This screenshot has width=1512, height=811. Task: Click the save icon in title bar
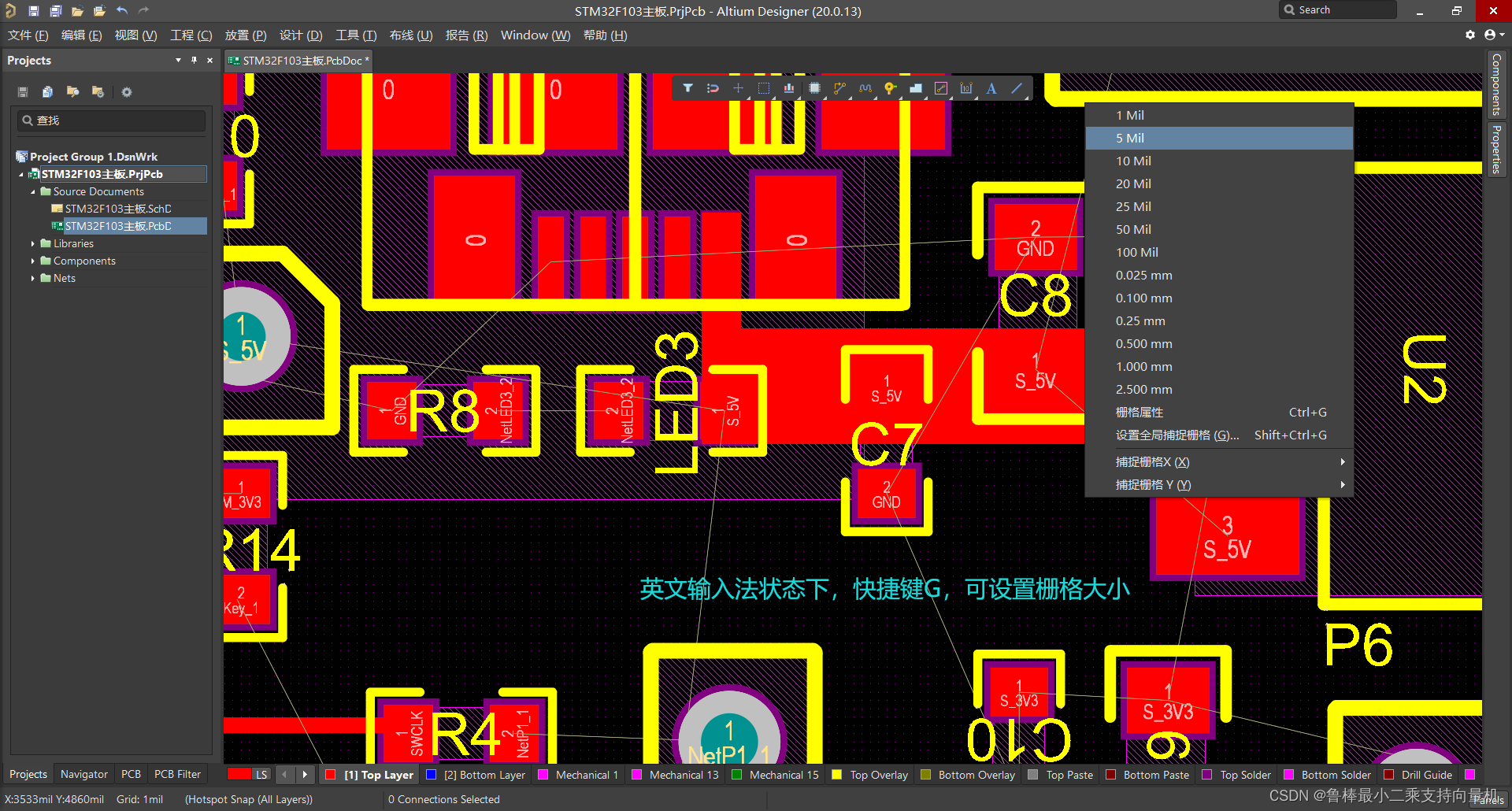[x=33, y=11]
